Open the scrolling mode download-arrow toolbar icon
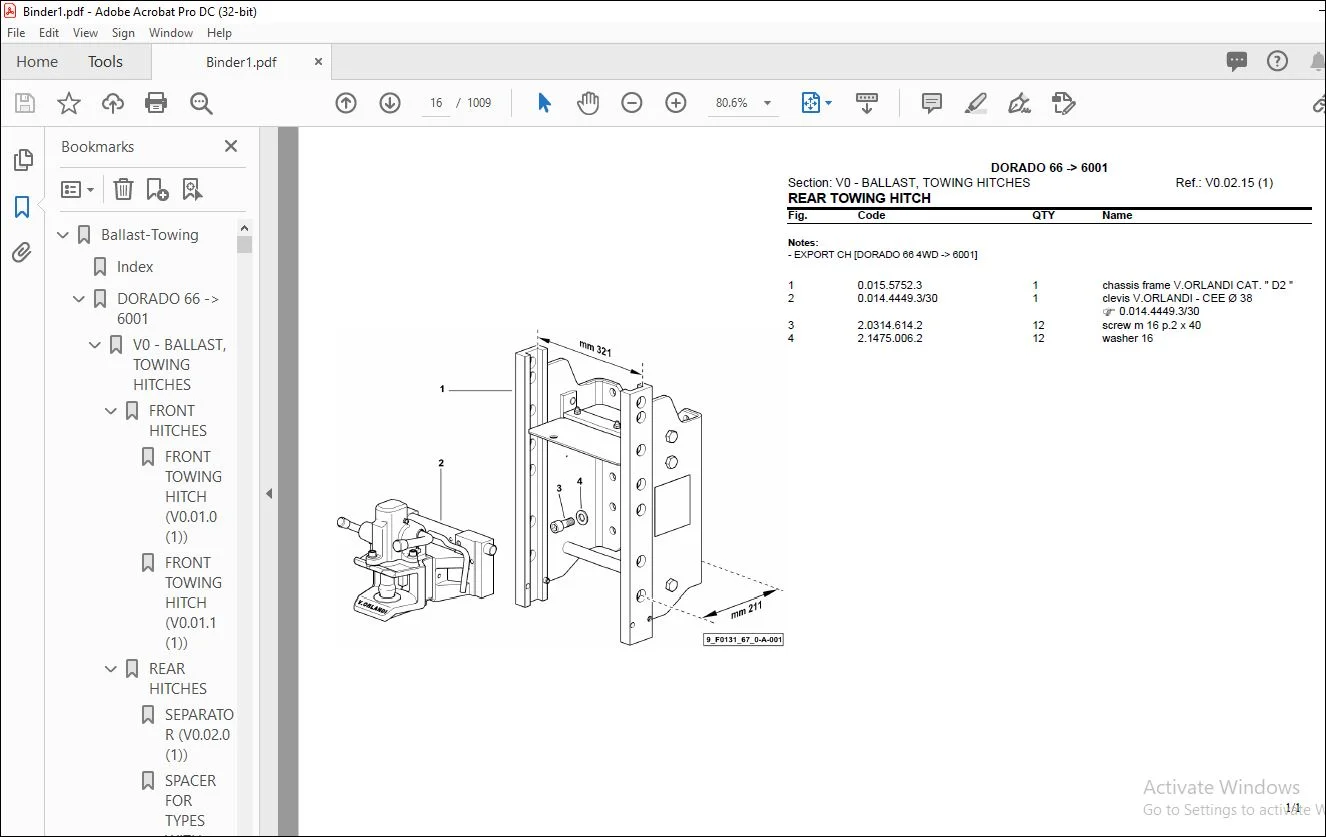 pyautogui.click(x=867, y=103)
